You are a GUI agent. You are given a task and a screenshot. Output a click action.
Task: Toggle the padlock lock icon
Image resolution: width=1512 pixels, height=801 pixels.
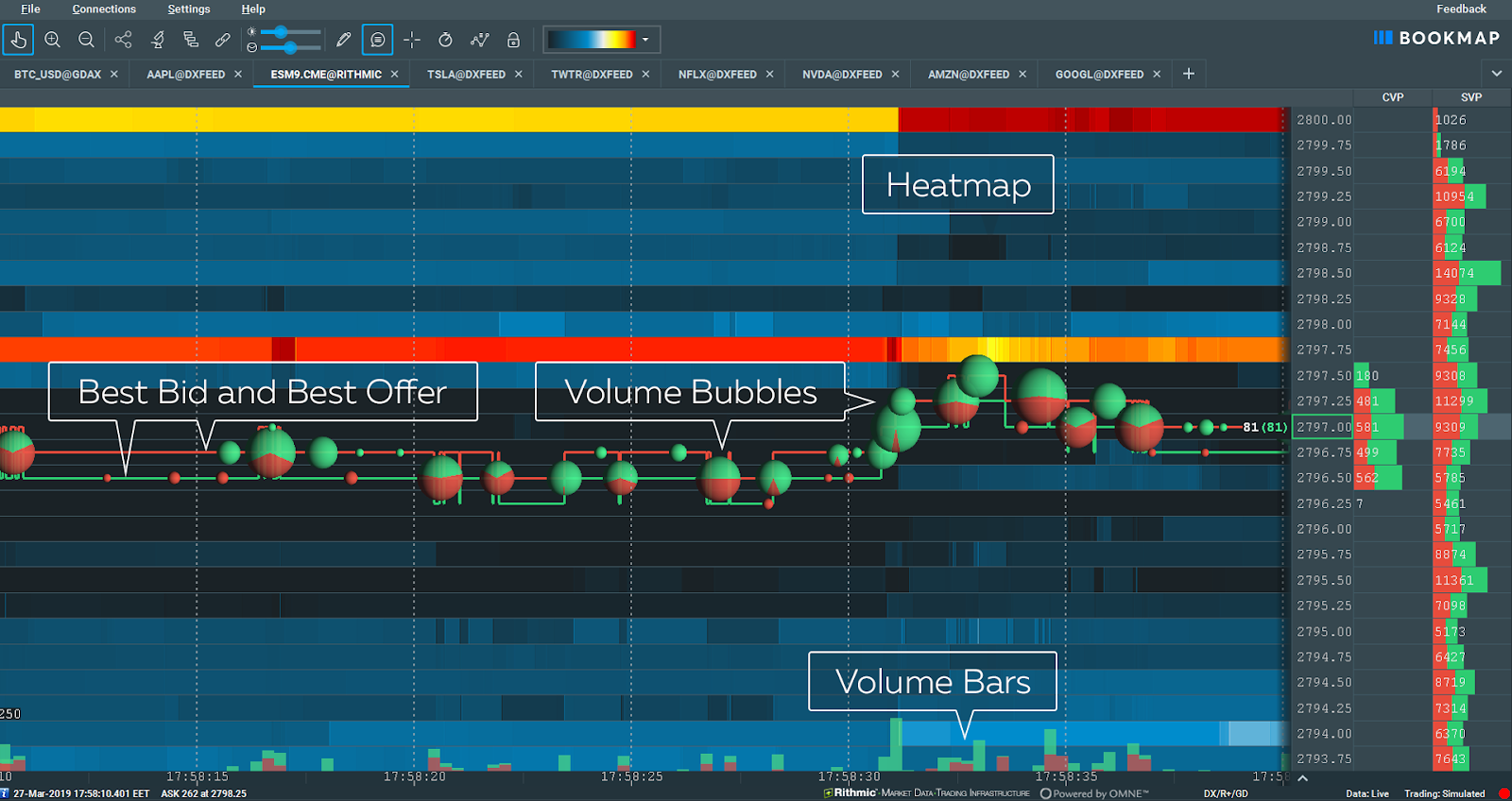[x=513, y=40]
